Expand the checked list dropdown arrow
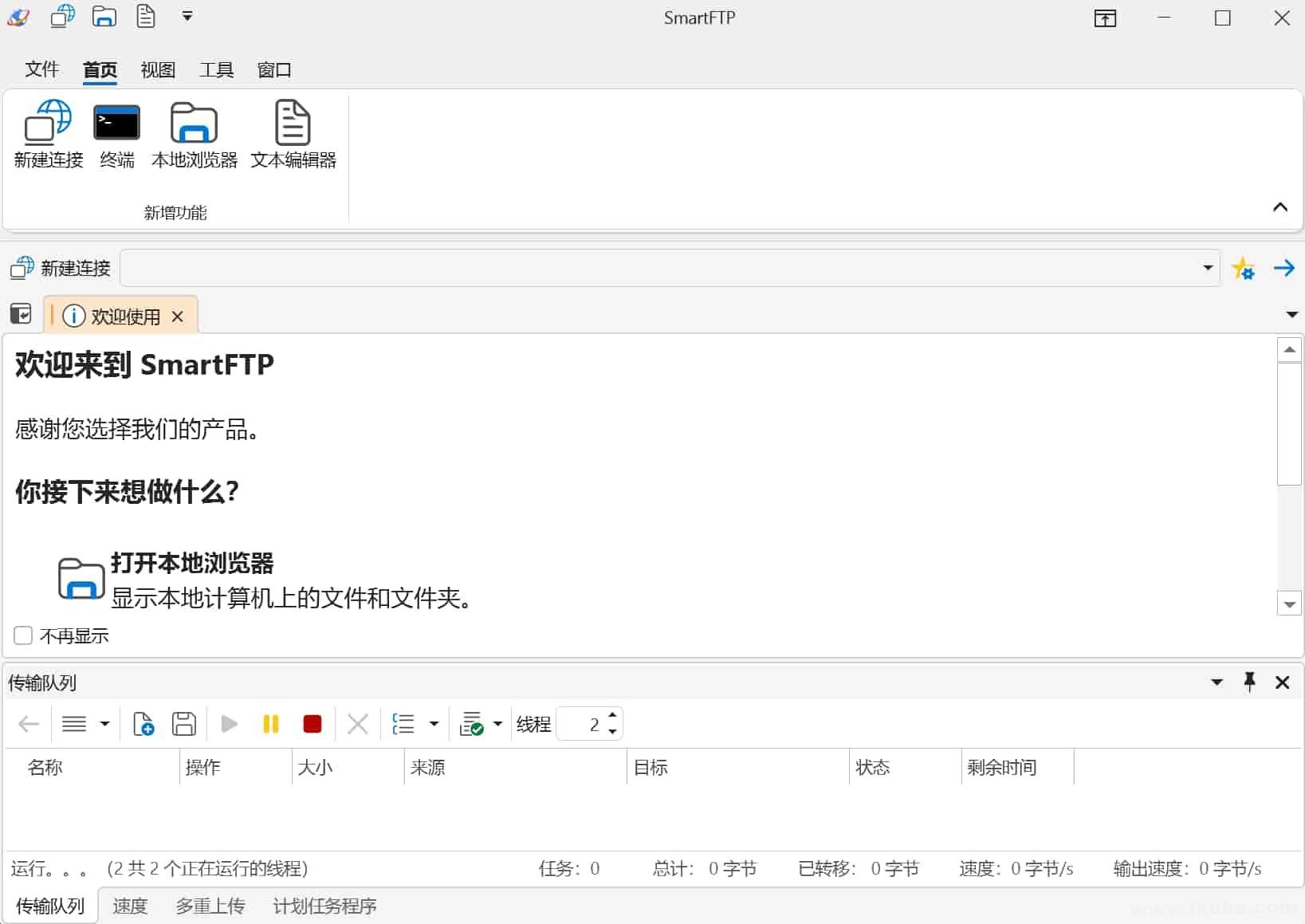Image resolution: width=1305 pixels, height=924 pixels. point(498,724)
